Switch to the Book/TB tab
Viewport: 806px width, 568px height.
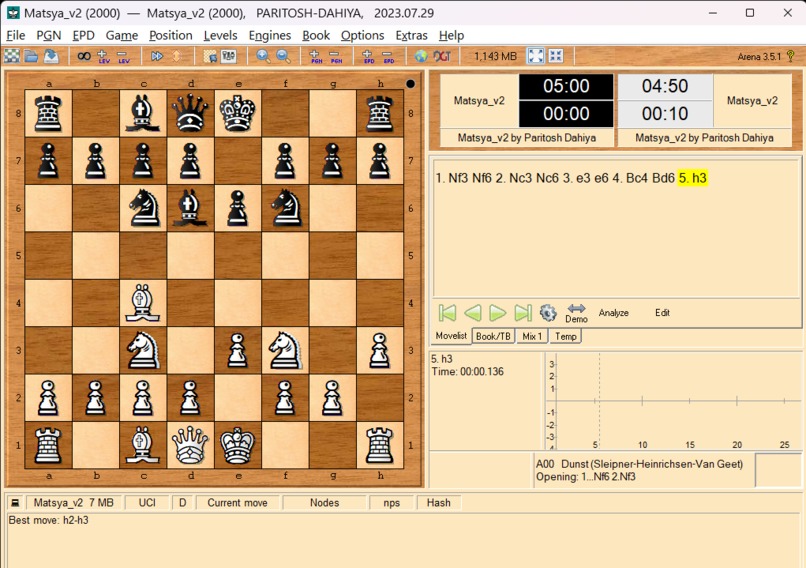pos(493,336)
